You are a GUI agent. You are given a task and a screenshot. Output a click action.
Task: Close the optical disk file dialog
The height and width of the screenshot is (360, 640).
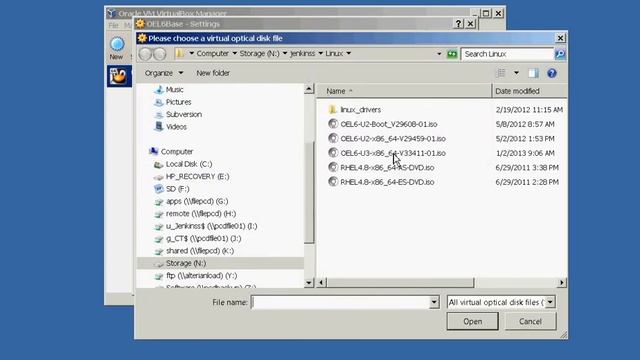(560, 38)
